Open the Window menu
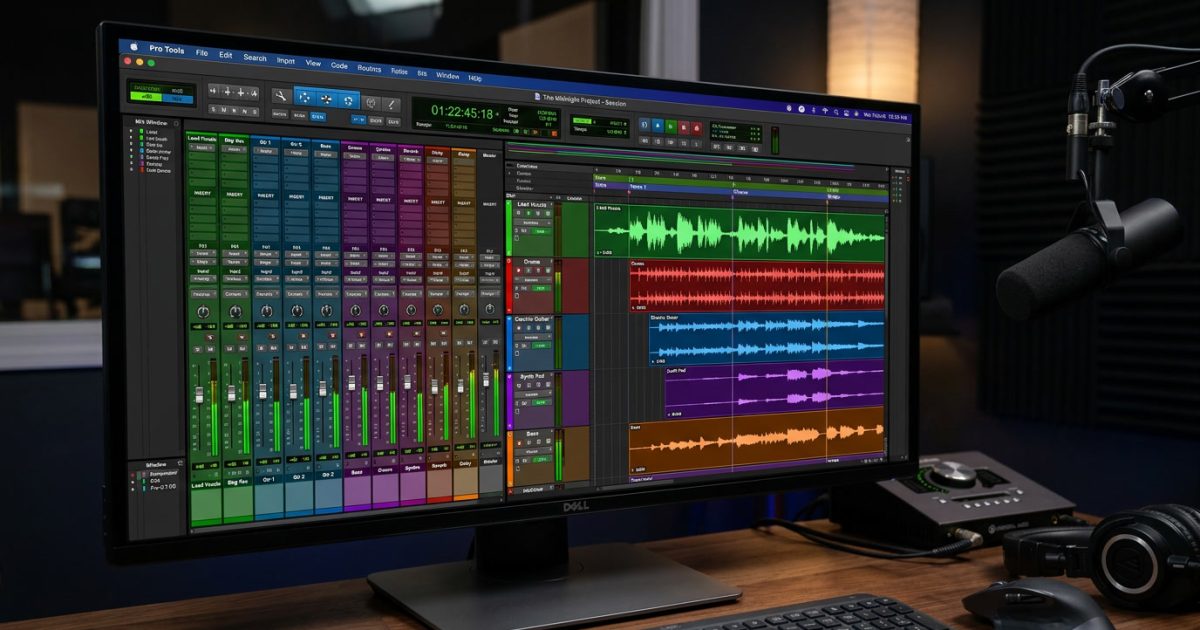Screen dimensions: 1200x630 pos(447,75)
